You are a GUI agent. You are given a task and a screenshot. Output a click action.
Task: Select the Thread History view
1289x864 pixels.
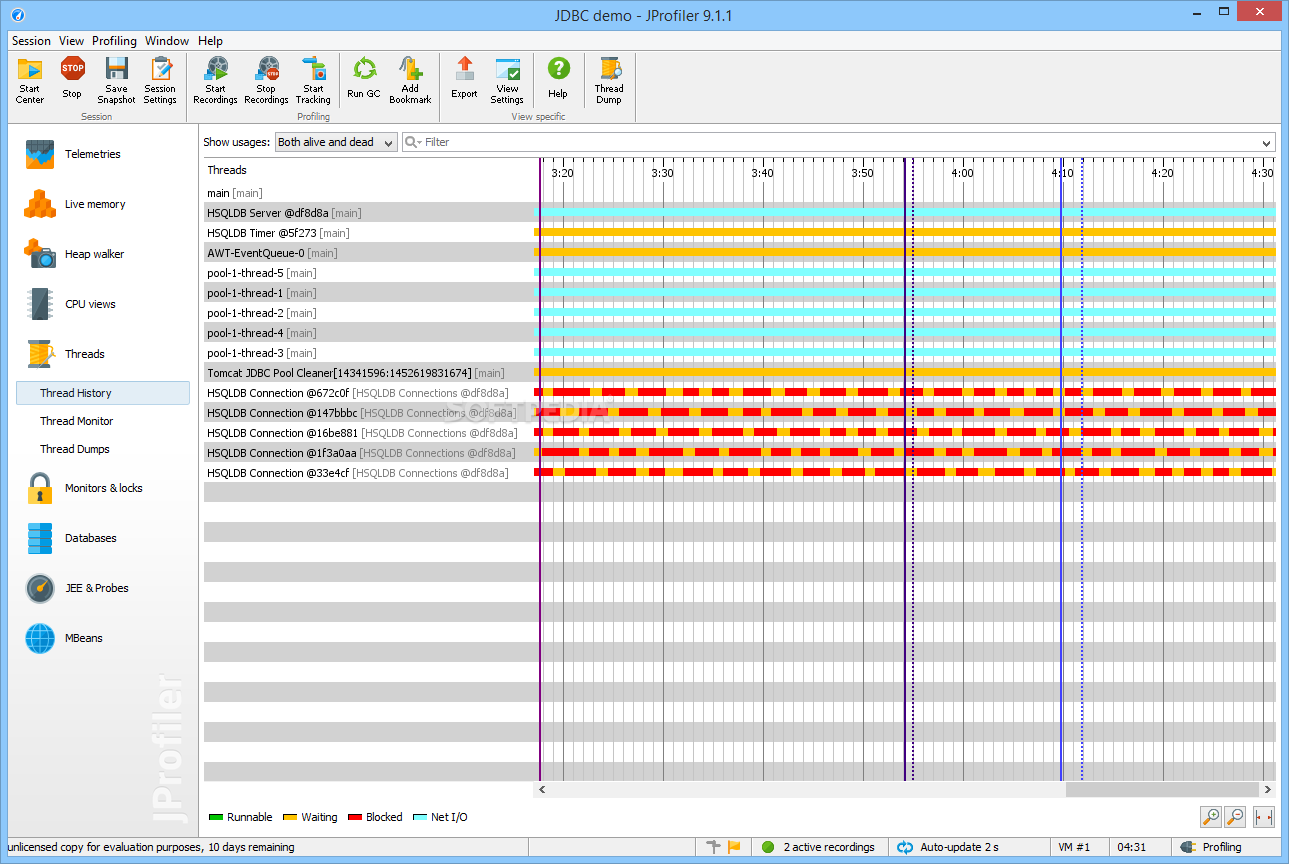click(103, 393)
